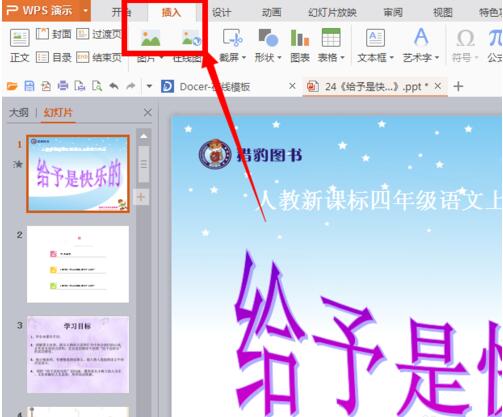Switch to the Docer-在线模板 document tab
The height and width of the screenshot is (417, 503).
click(x=215, y=87)
